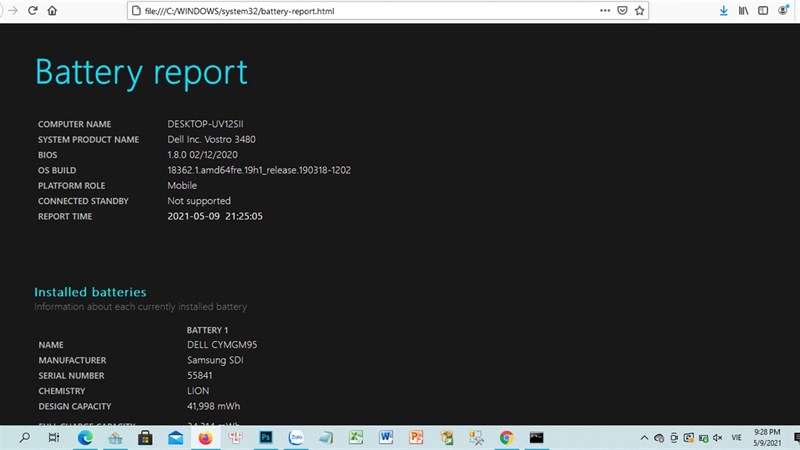Image resolution: width=800 pixels, height=450 pixels.
Task: Open Microsoft Store from taskbar
Action: coord(145,437)
